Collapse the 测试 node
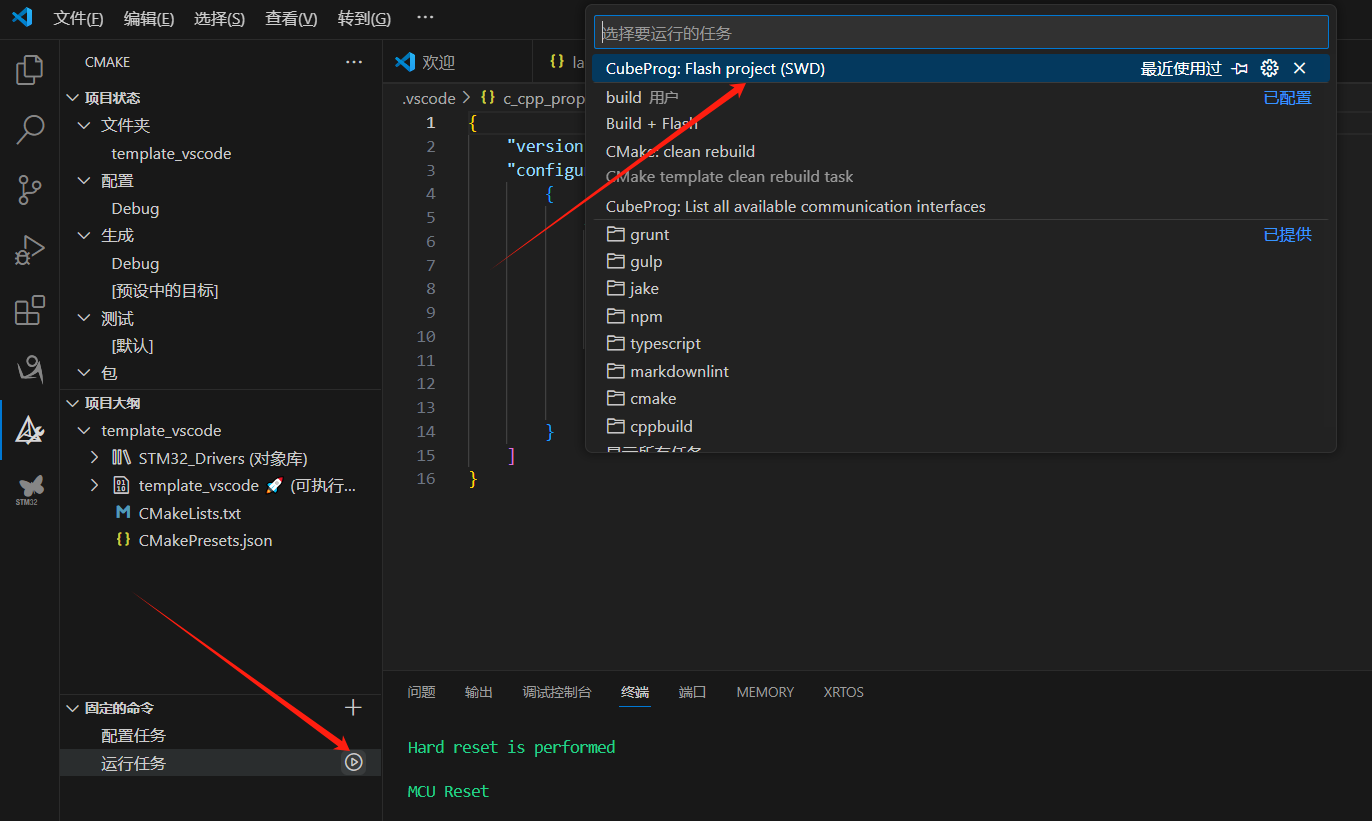This screenshot has height=821, width=1372. (85, 319)
